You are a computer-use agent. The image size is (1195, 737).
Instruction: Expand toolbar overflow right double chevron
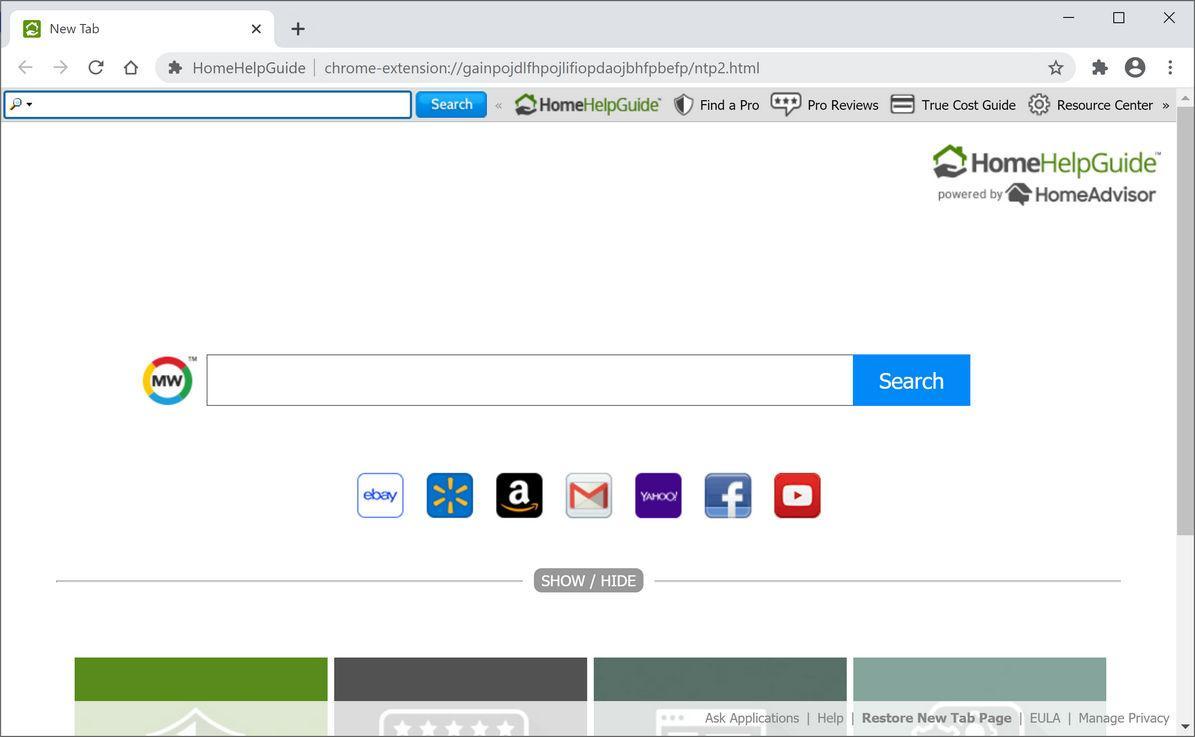(x=1165, y=105)
